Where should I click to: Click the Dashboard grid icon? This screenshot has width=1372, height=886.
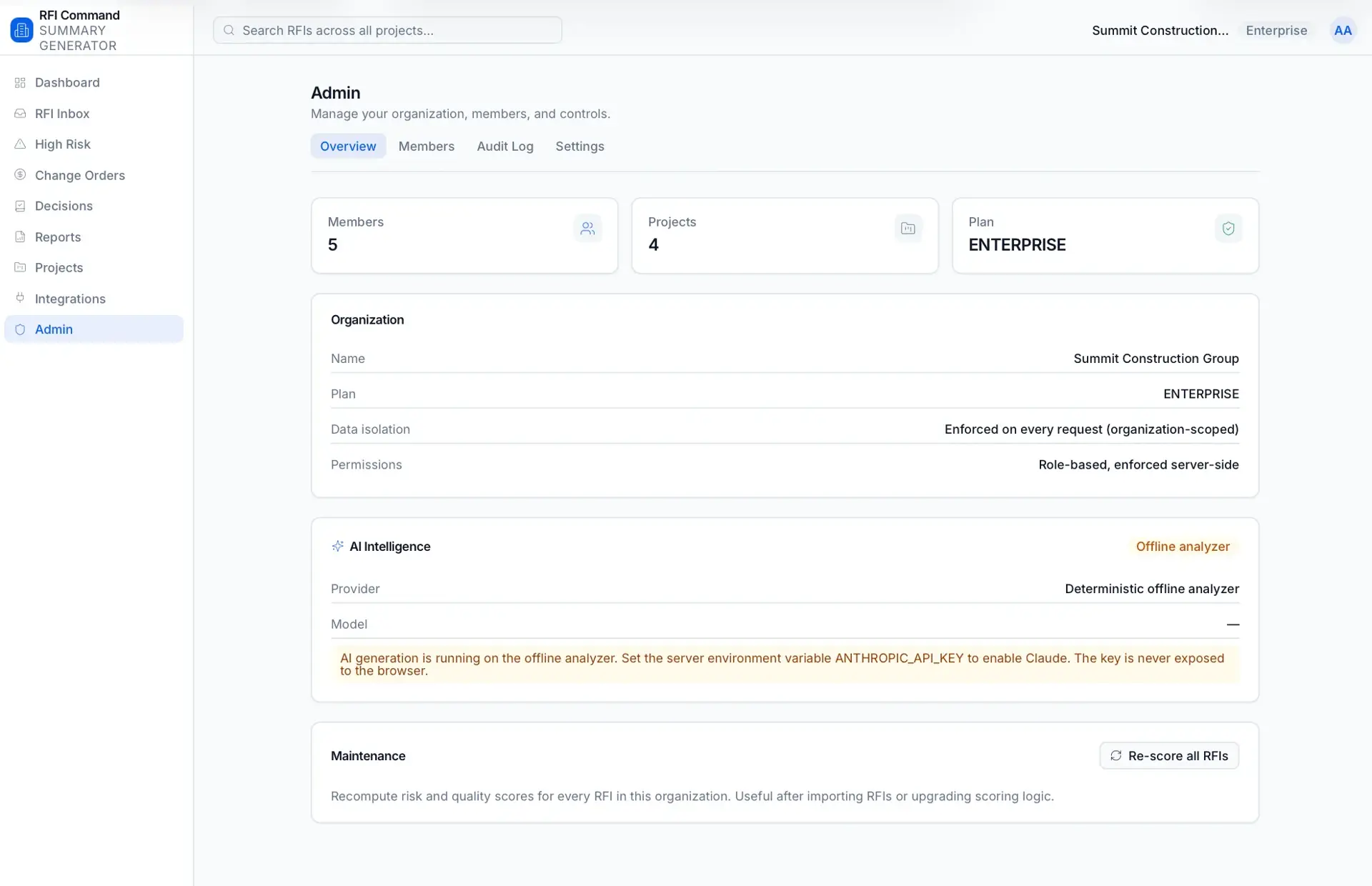click(x=20, y=83)
